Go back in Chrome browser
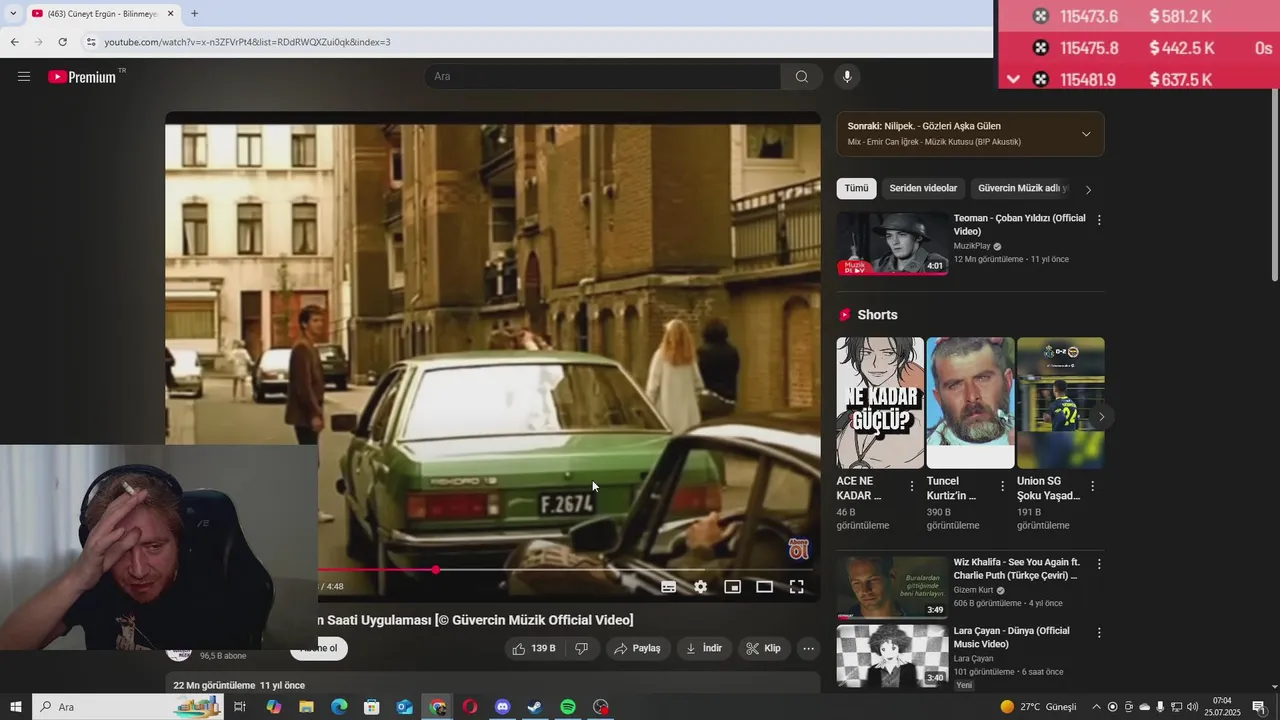Image resolution: width=1280 pixels, height=720 pixels. tap(14, 42)
